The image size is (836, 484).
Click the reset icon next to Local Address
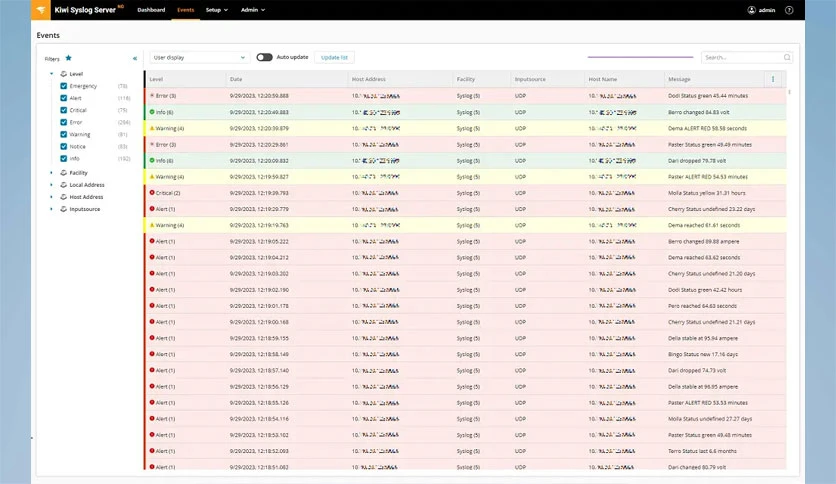click(x=63, y=184)
